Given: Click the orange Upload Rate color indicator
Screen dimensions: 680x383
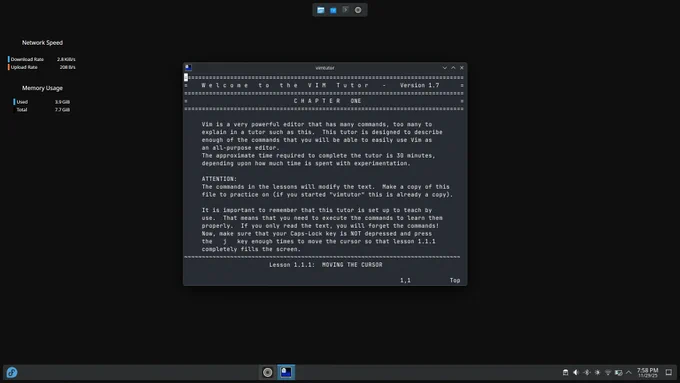Looking at the screenshot, I should tap(8, 67).
